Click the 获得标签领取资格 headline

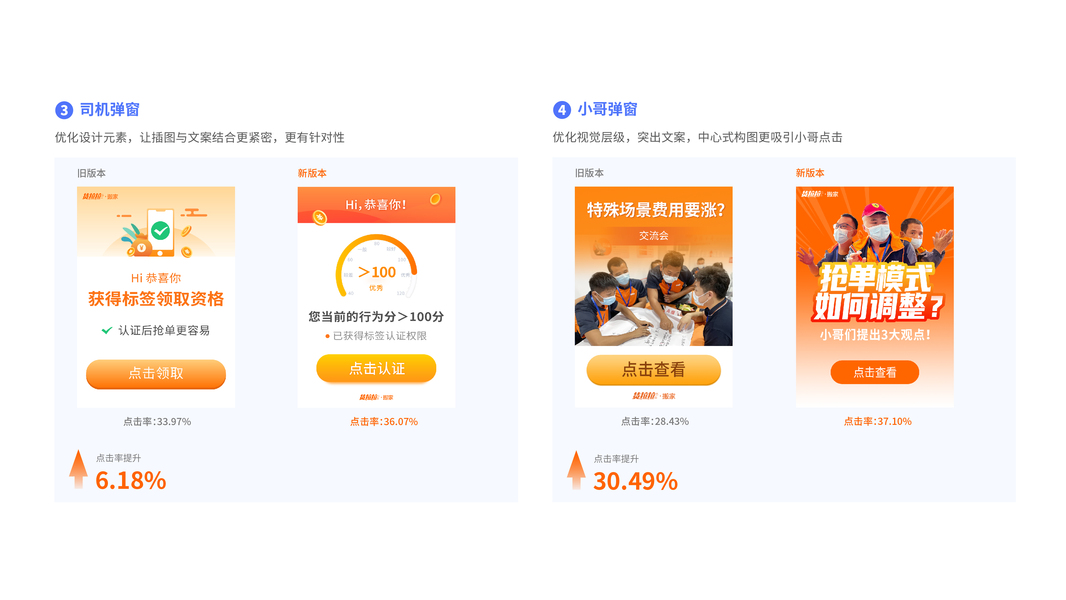point(156,299)
